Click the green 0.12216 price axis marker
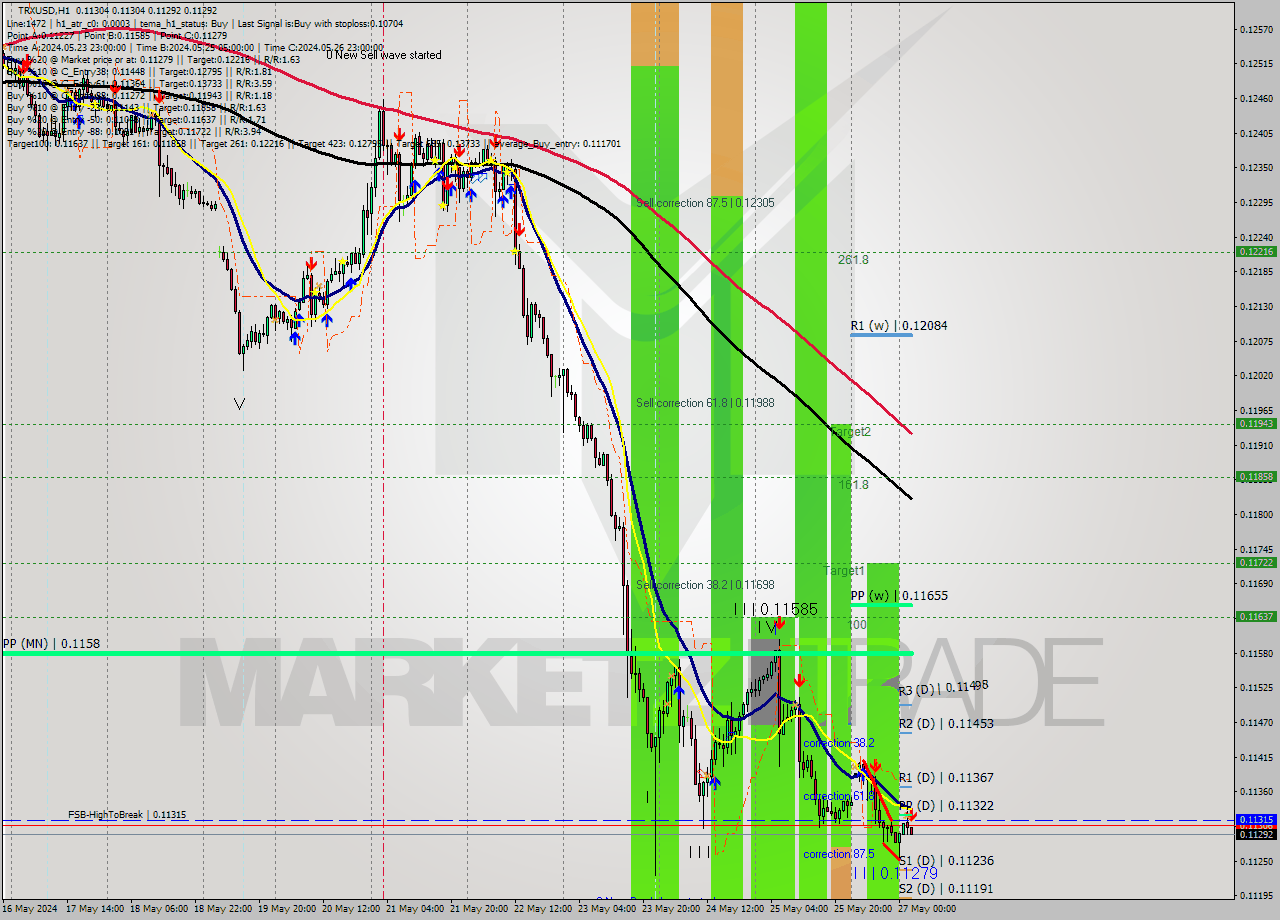The image size is (1280, 920). coord(1256,252)
